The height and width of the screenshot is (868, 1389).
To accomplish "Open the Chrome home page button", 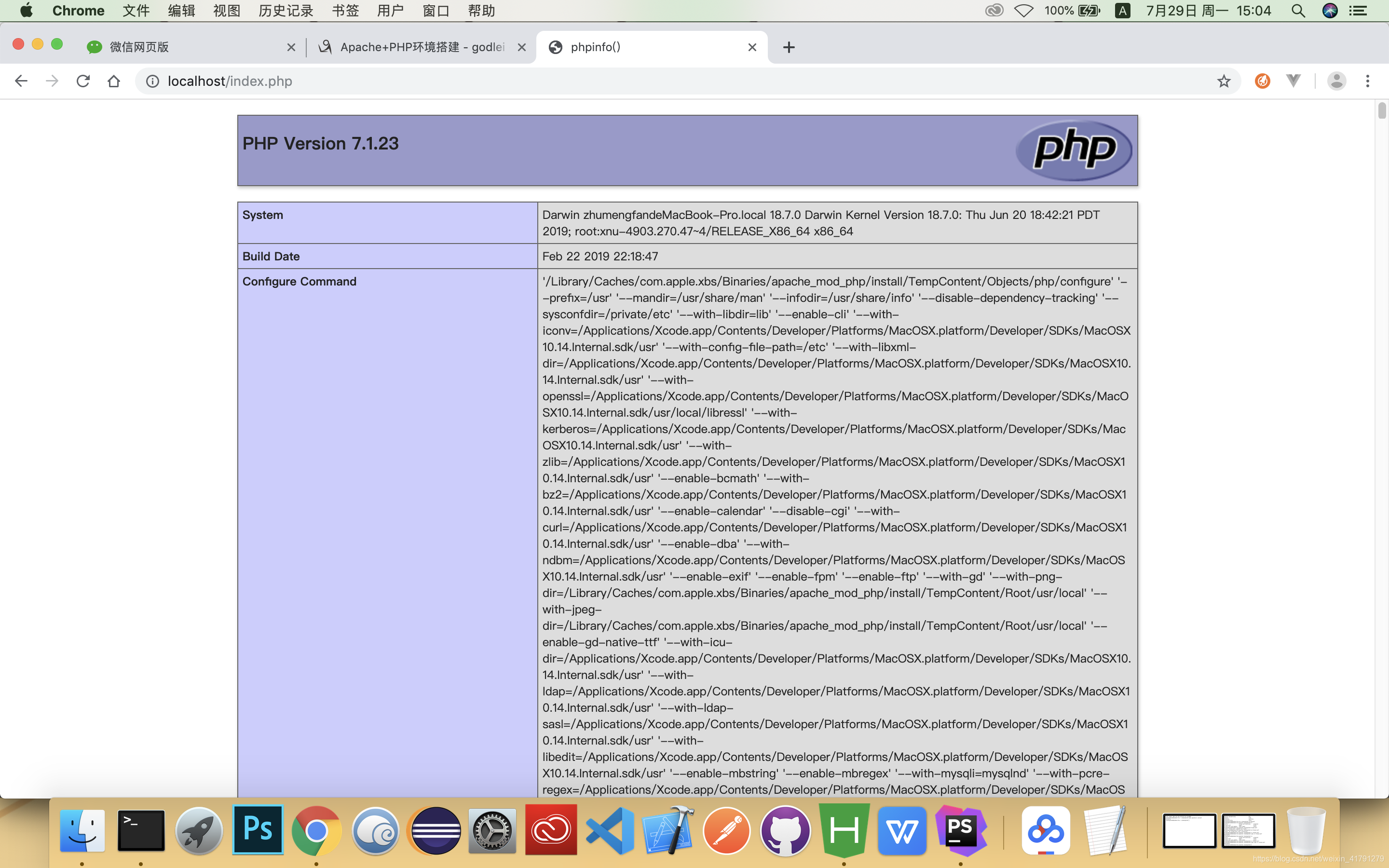I will click(x=114, y=81).
